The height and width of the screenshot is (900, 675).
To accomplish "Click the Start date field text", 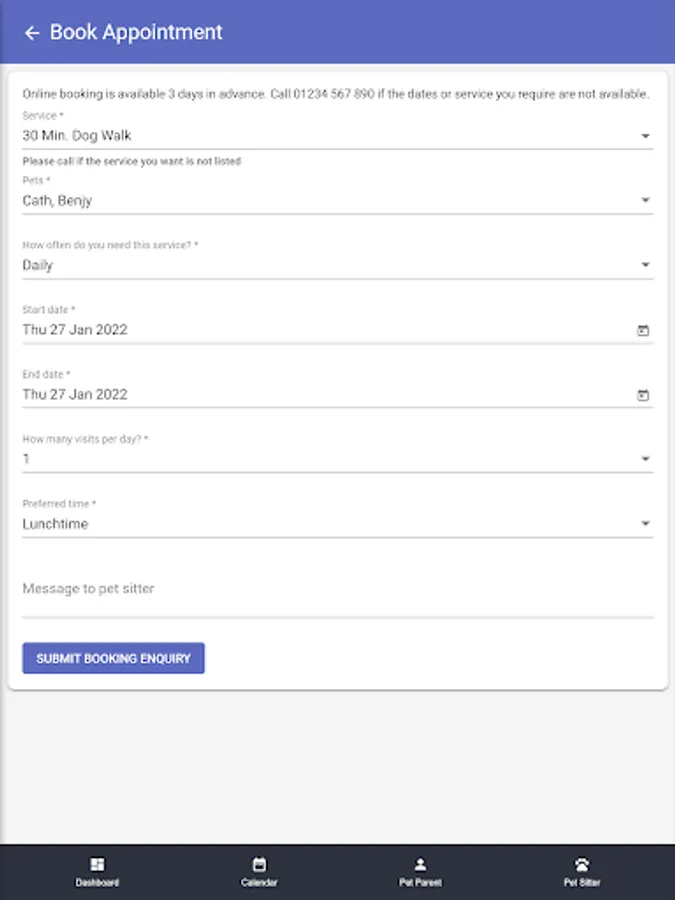I will [75, 330].
